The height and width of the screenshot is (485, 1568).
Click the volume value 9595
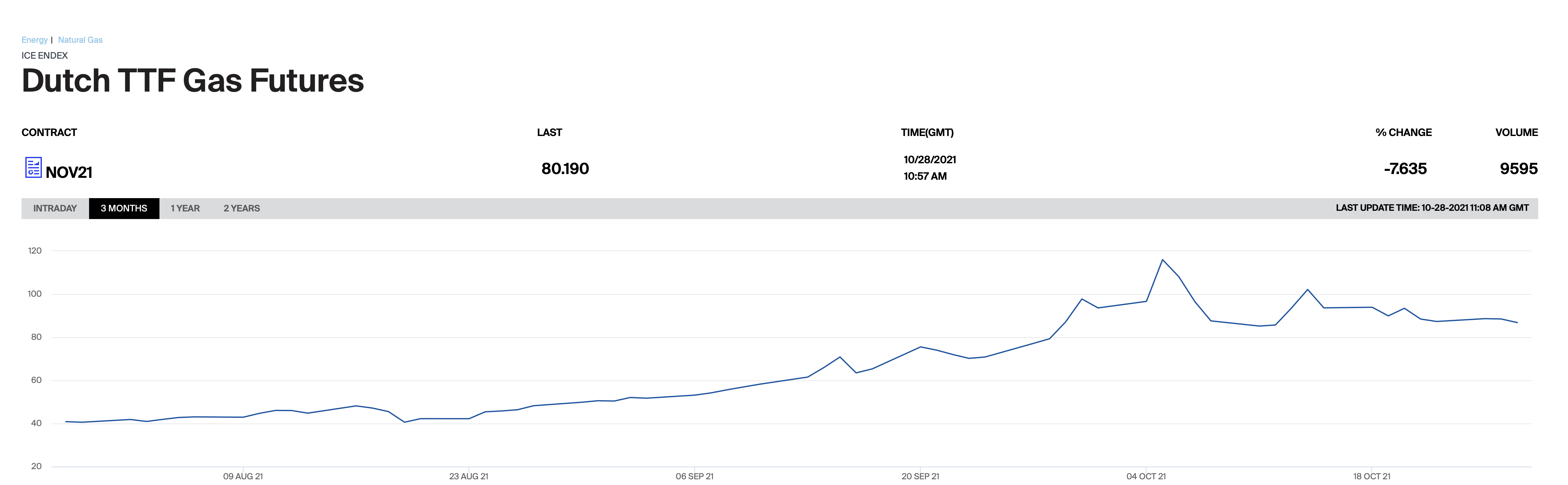point(1518,169)
